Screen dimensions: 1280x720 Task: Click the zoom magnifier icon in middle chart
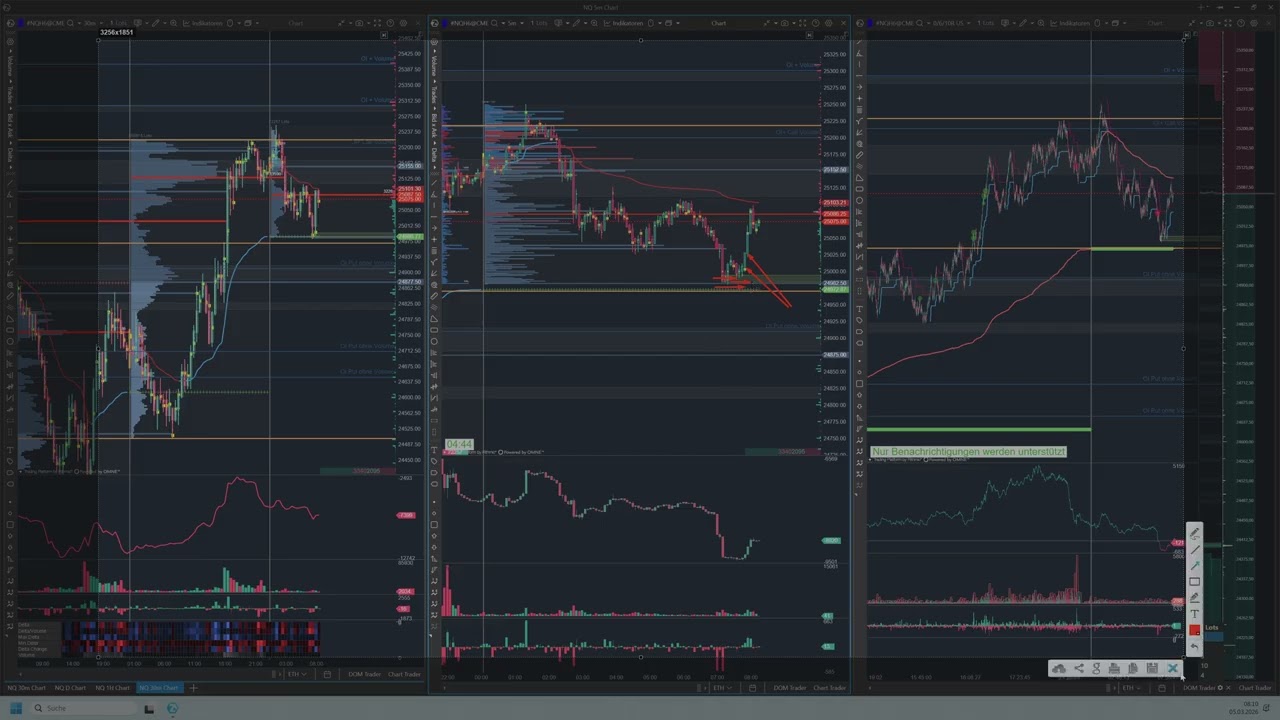pyautogui.click(x=594, y=23)
